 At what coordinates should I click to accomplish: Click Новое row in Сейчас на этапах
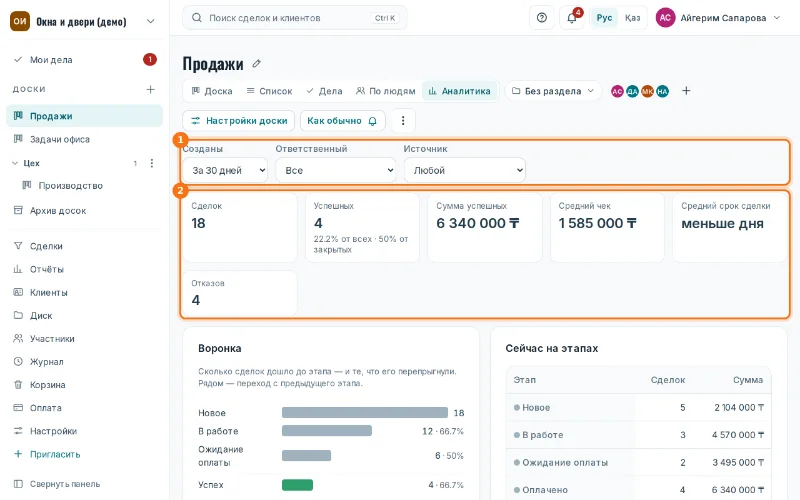638,408
